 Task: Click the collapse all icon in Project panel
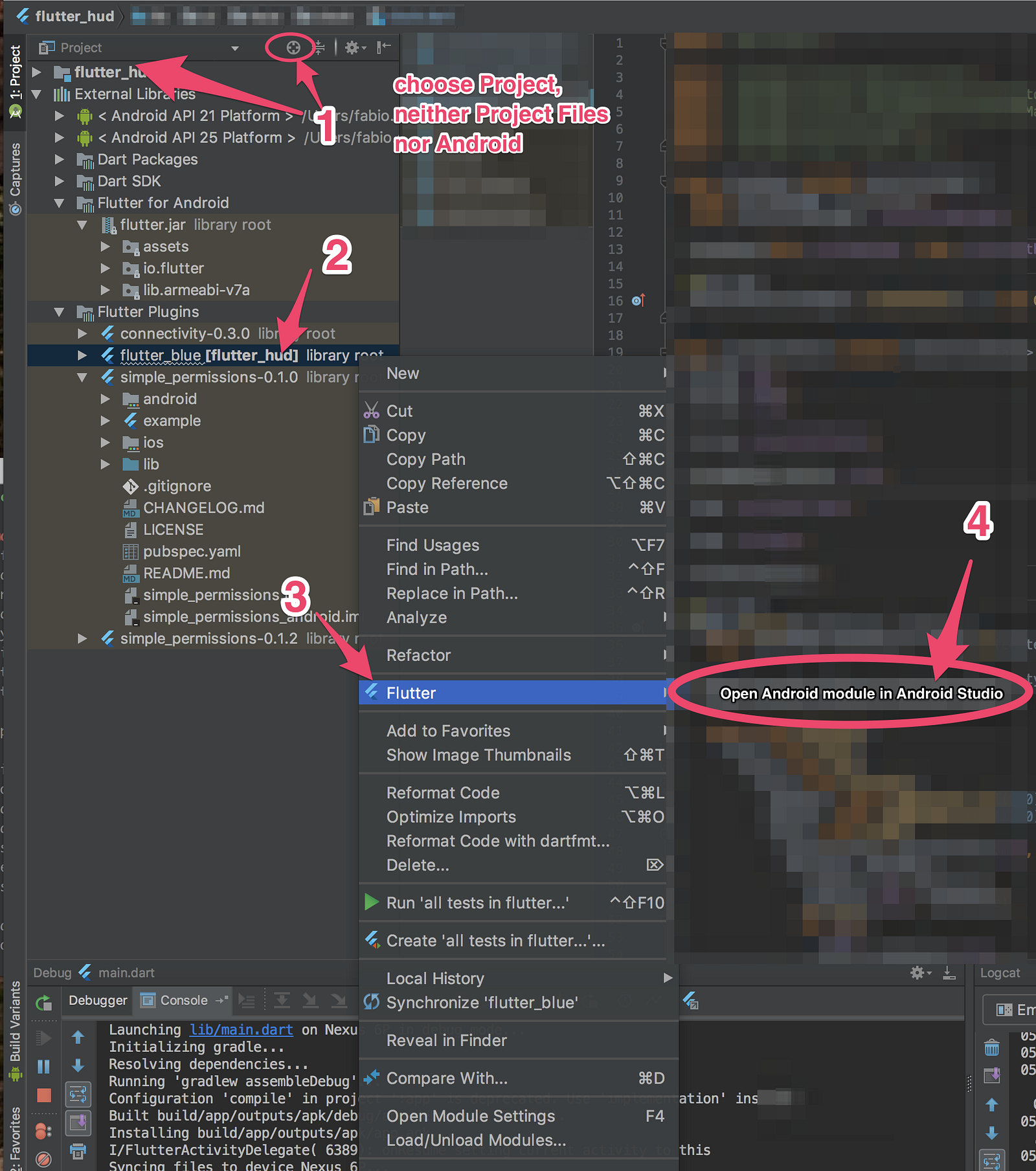coord(319,47)
